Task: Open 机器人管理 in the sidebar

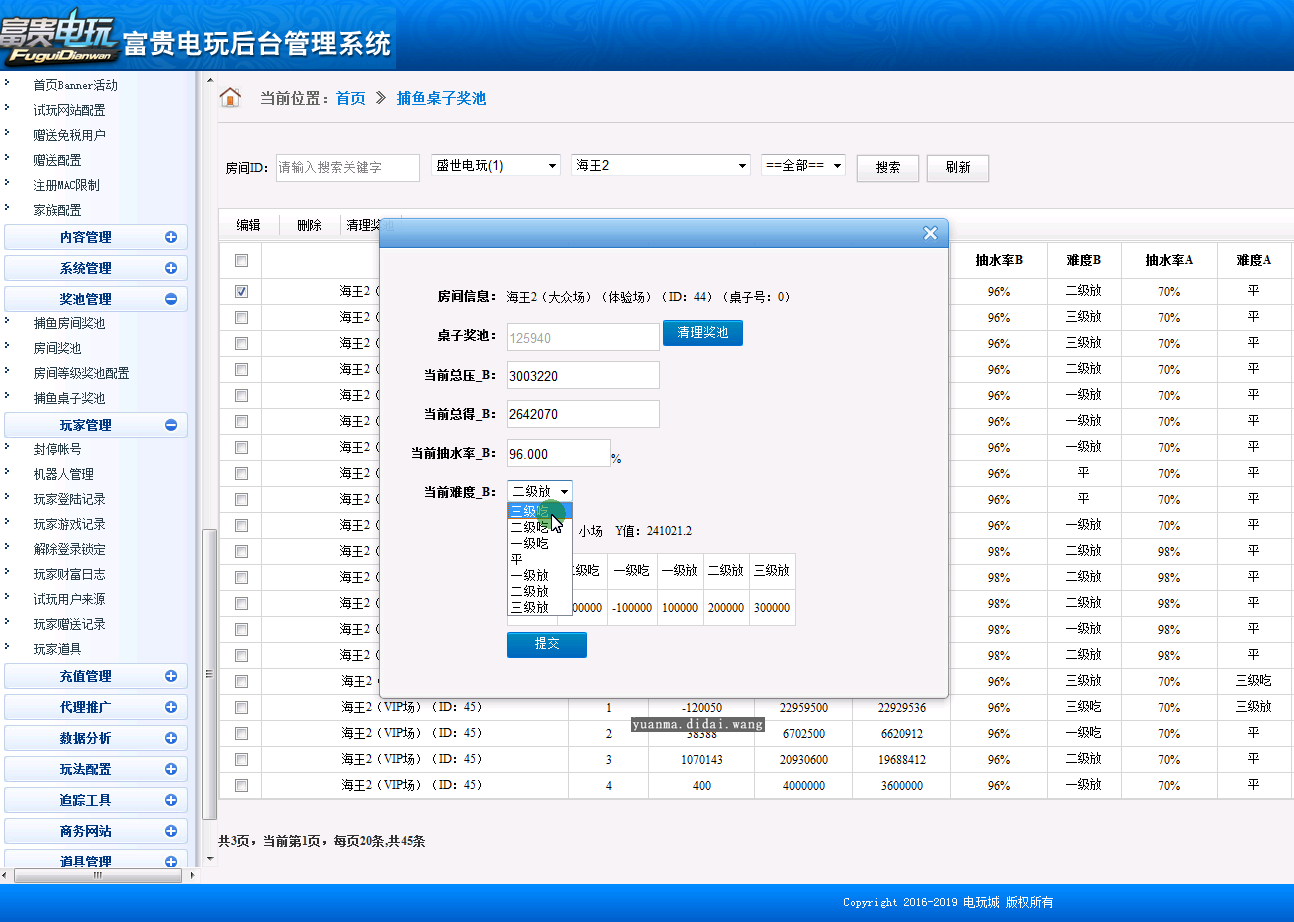Action: [63, 474]
